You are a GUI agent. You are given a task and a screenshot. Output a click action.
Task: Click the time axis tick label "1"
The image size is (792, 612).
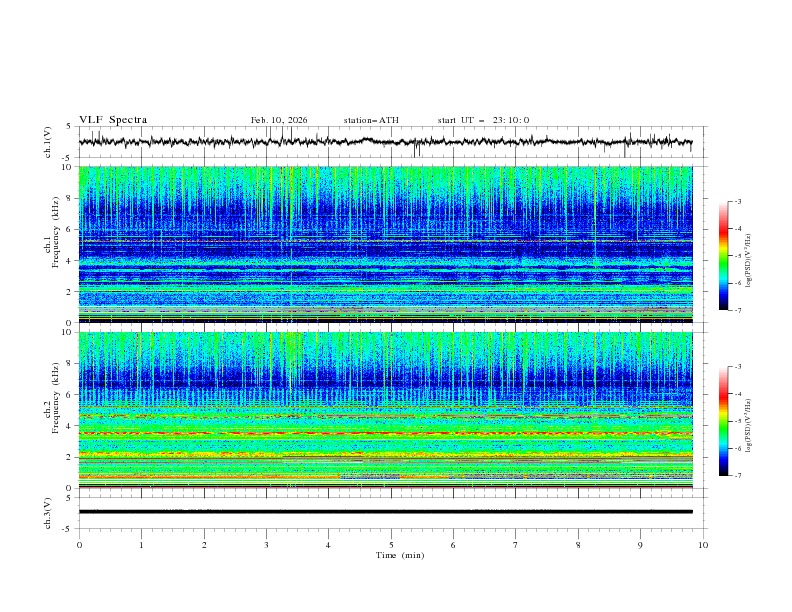pos(141,545)
